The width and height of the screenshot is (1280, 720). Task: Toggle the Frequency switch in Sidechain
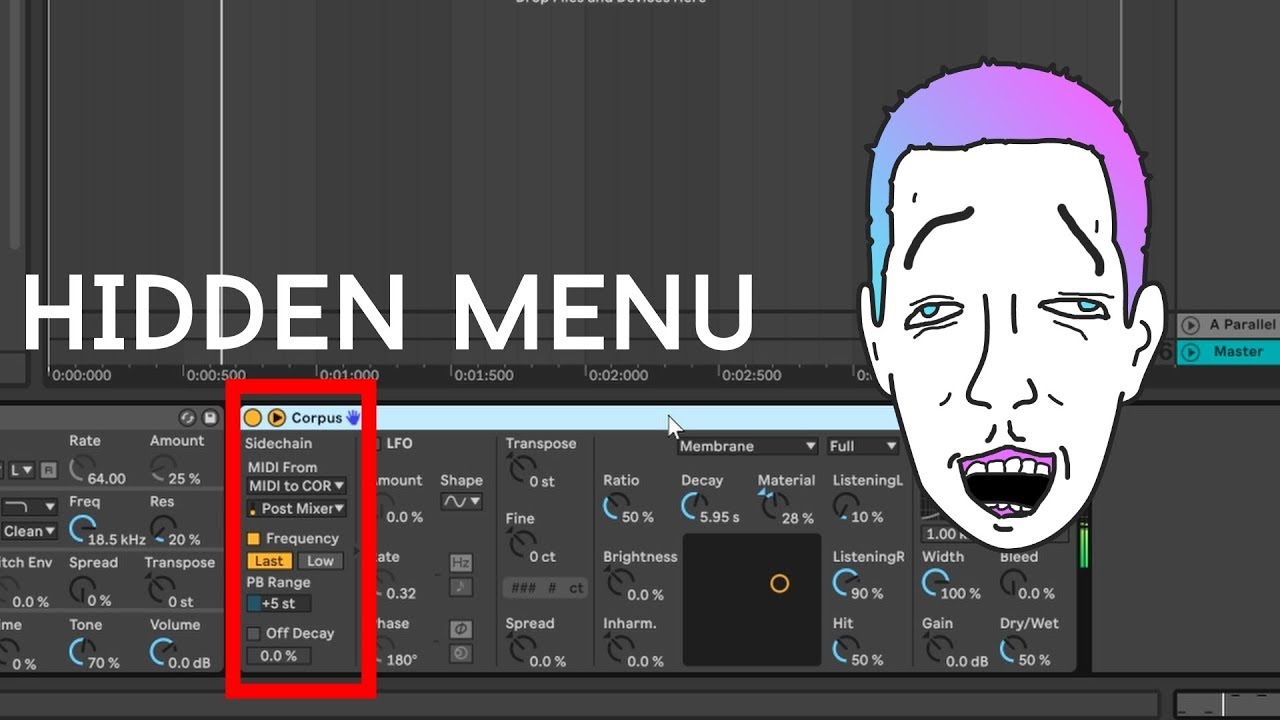[x=254, y=539]
